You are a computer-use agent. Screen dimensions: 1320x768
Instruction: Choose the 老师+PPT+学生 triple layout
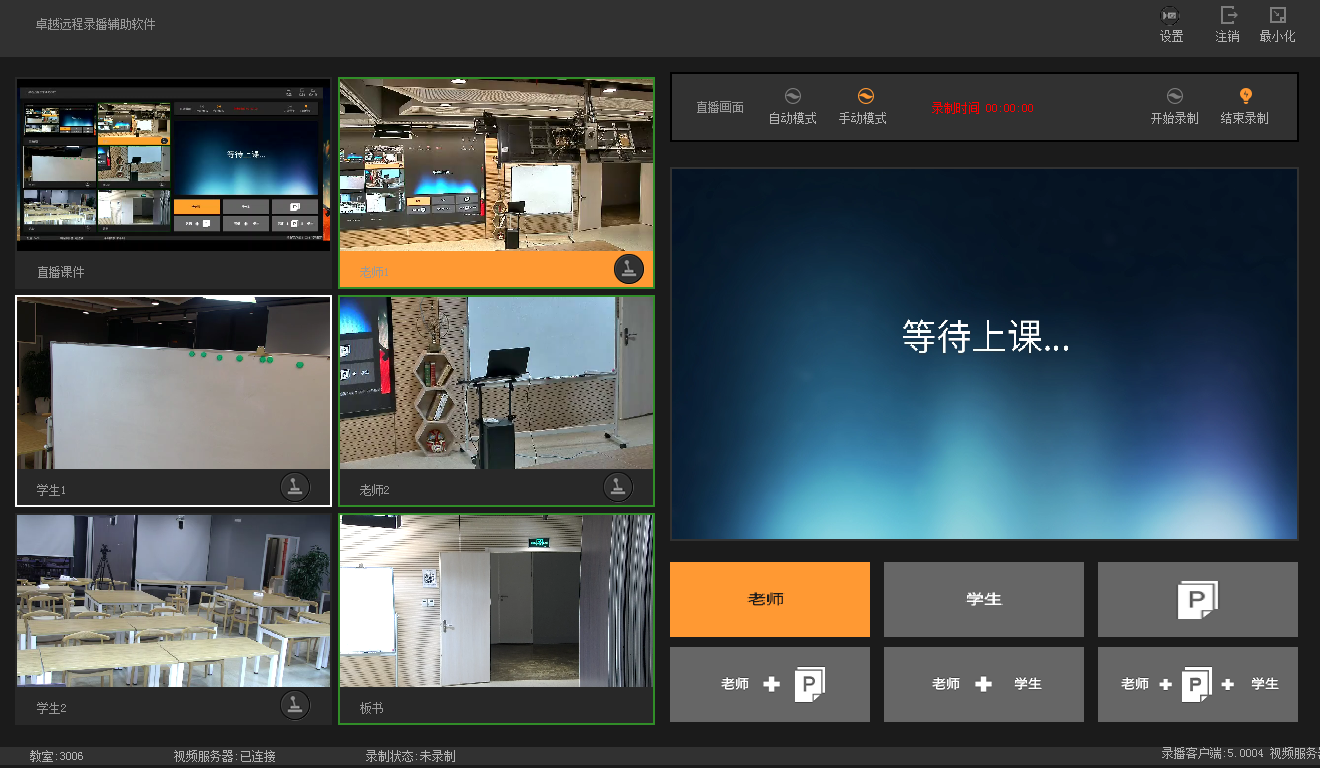click(x=1197, y=684)
